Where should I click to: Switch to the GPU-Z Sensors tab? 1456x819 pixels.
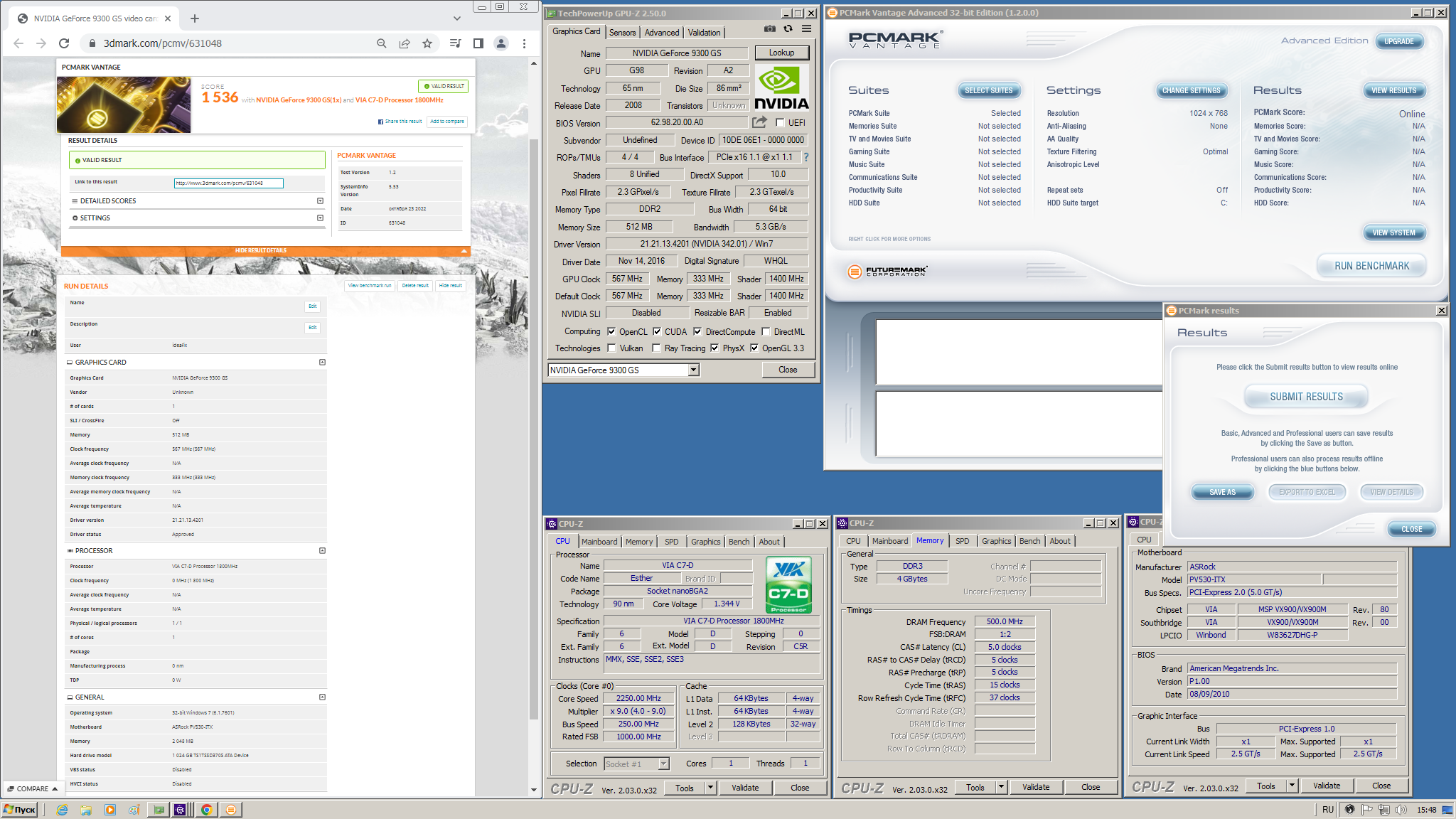tap(623, 33)
